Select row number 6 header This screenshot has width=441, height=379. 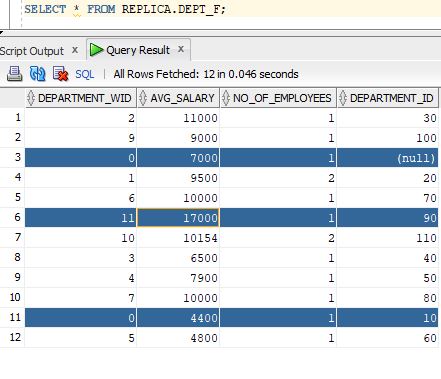pos(12,217)
